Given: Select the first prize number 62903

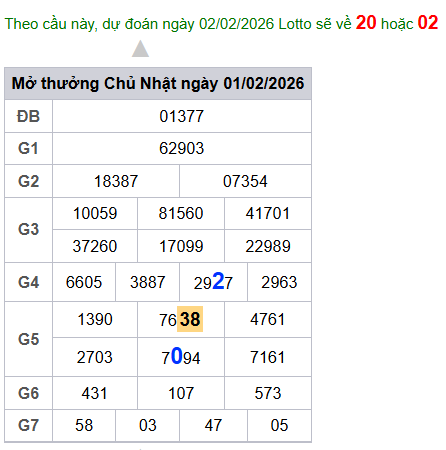Looking at the screenshot, I should point(182,148).
